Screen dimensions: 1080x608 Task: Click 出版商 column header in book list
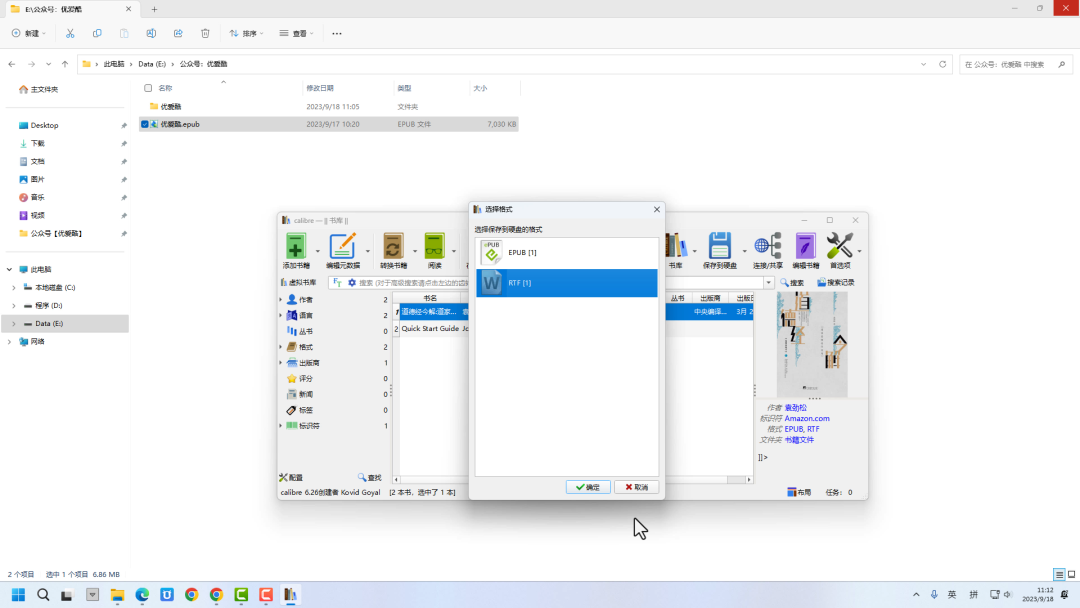[709, 298]
